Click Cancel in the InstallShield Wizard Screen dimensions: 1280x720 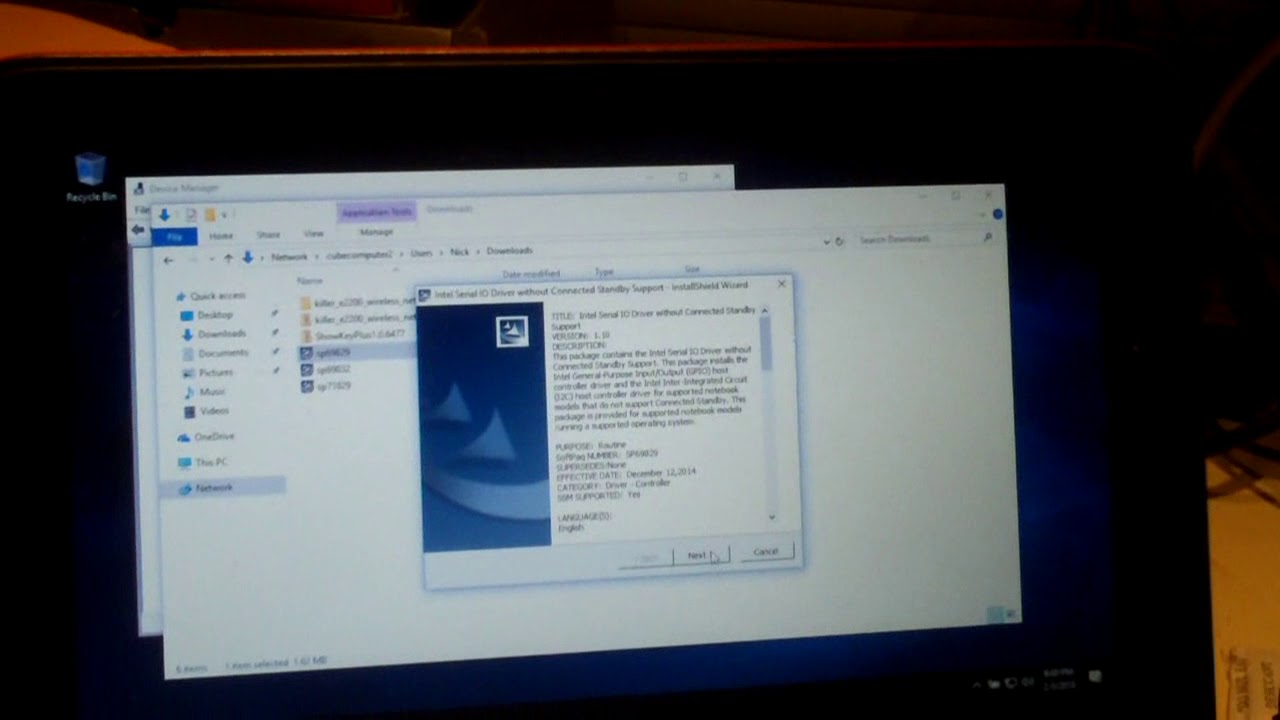(766, 552)
